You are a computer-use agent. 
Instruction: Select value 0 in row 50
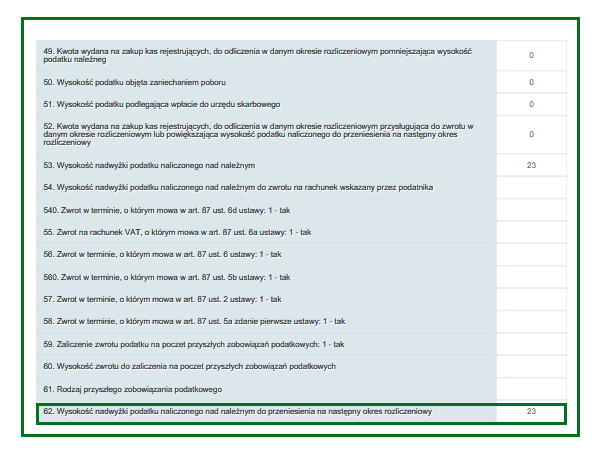point(531,82)
